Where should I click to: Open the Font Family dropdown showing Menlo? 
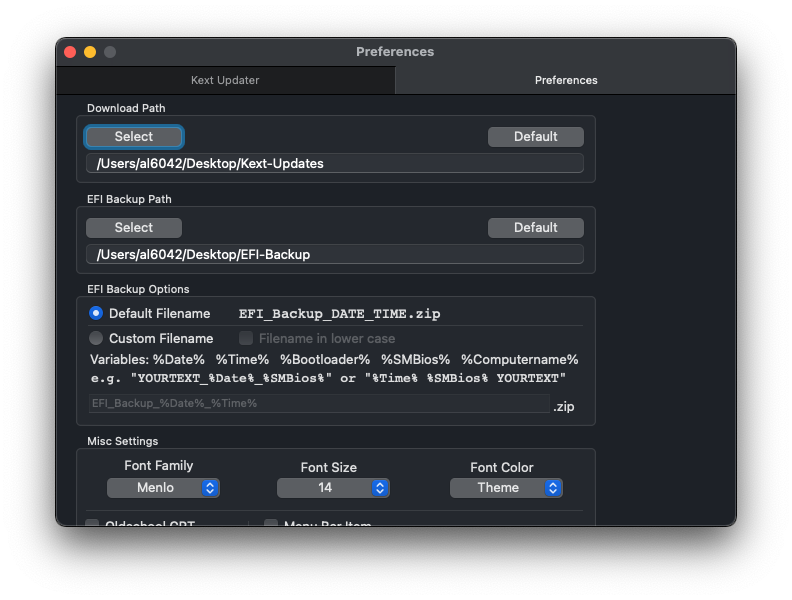tap(163, 488)
